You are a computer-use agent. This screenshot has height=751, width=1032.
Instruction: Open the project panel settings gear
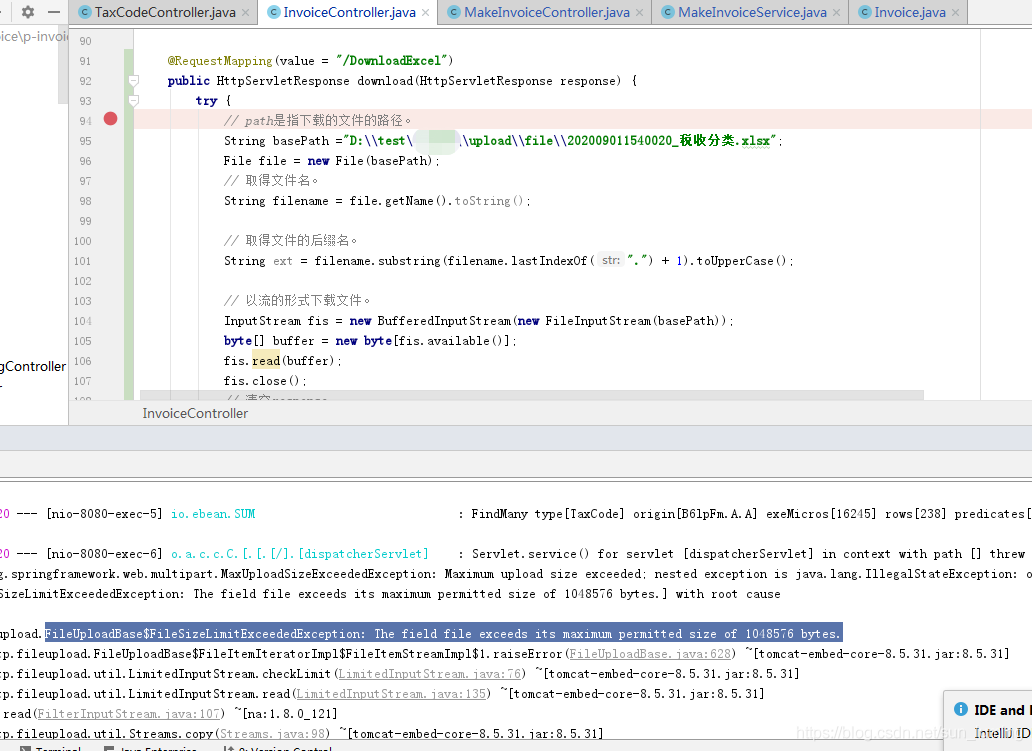[x=28, y=12]
